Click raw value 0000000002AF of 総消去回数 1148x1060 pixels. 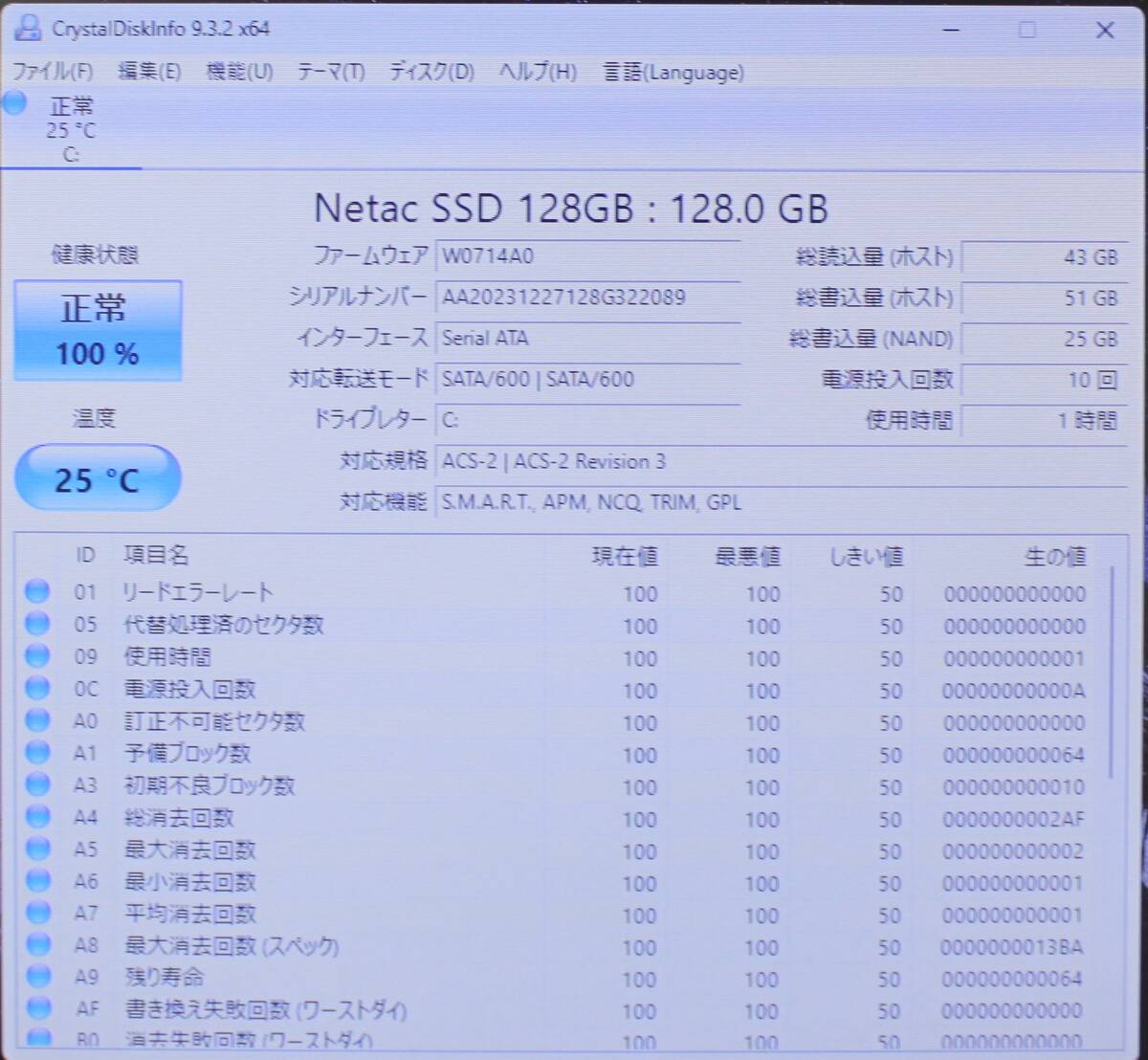[1013, 820]
